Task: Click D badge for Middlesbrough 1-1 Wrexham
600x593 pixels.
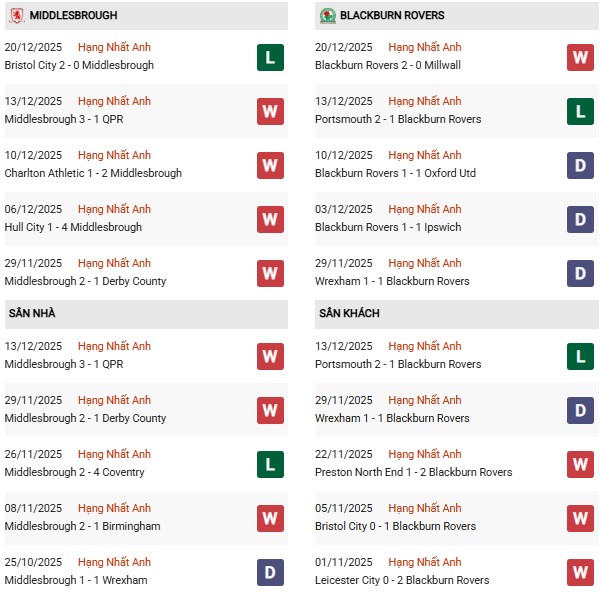Action: [x=270, y=572]
